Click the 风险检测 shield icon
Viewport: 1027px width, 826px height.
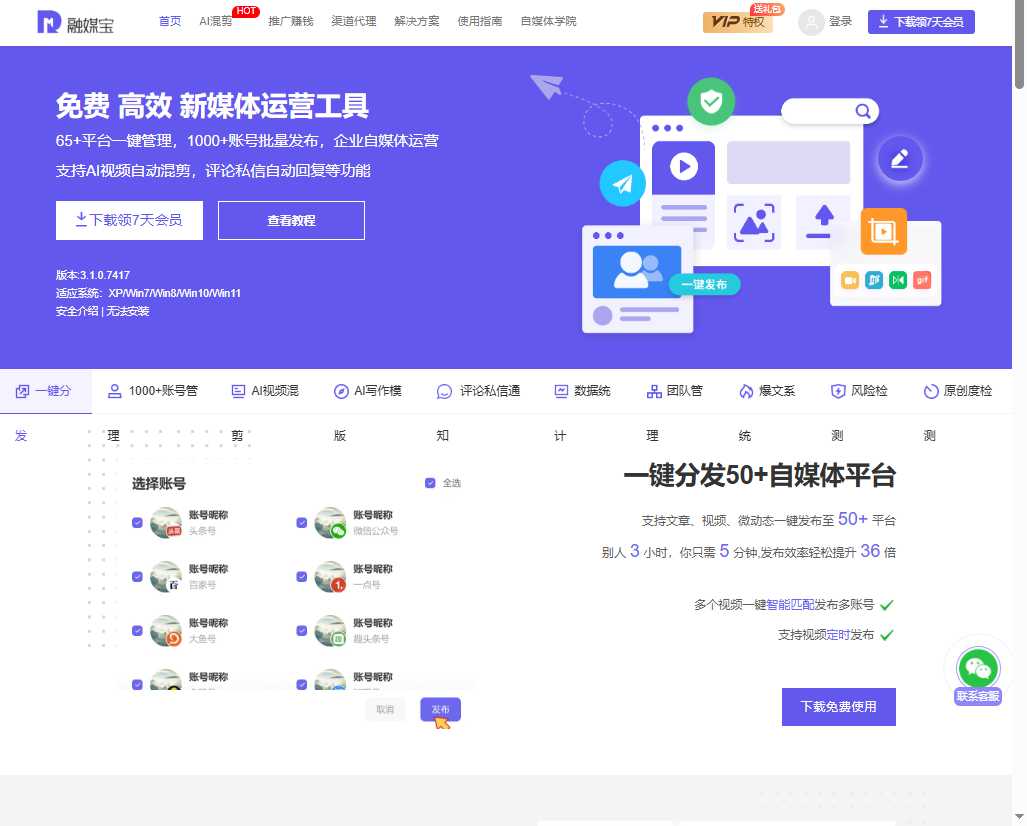point(836,391)
